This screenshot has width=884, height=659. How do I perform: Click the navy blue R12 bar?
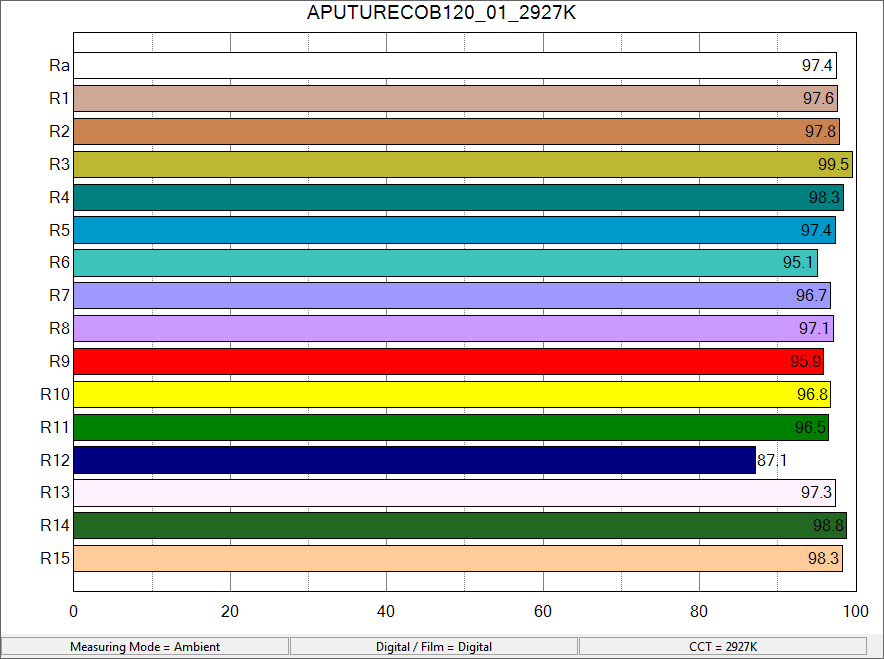pyautogui.click(x=415, y=460)
